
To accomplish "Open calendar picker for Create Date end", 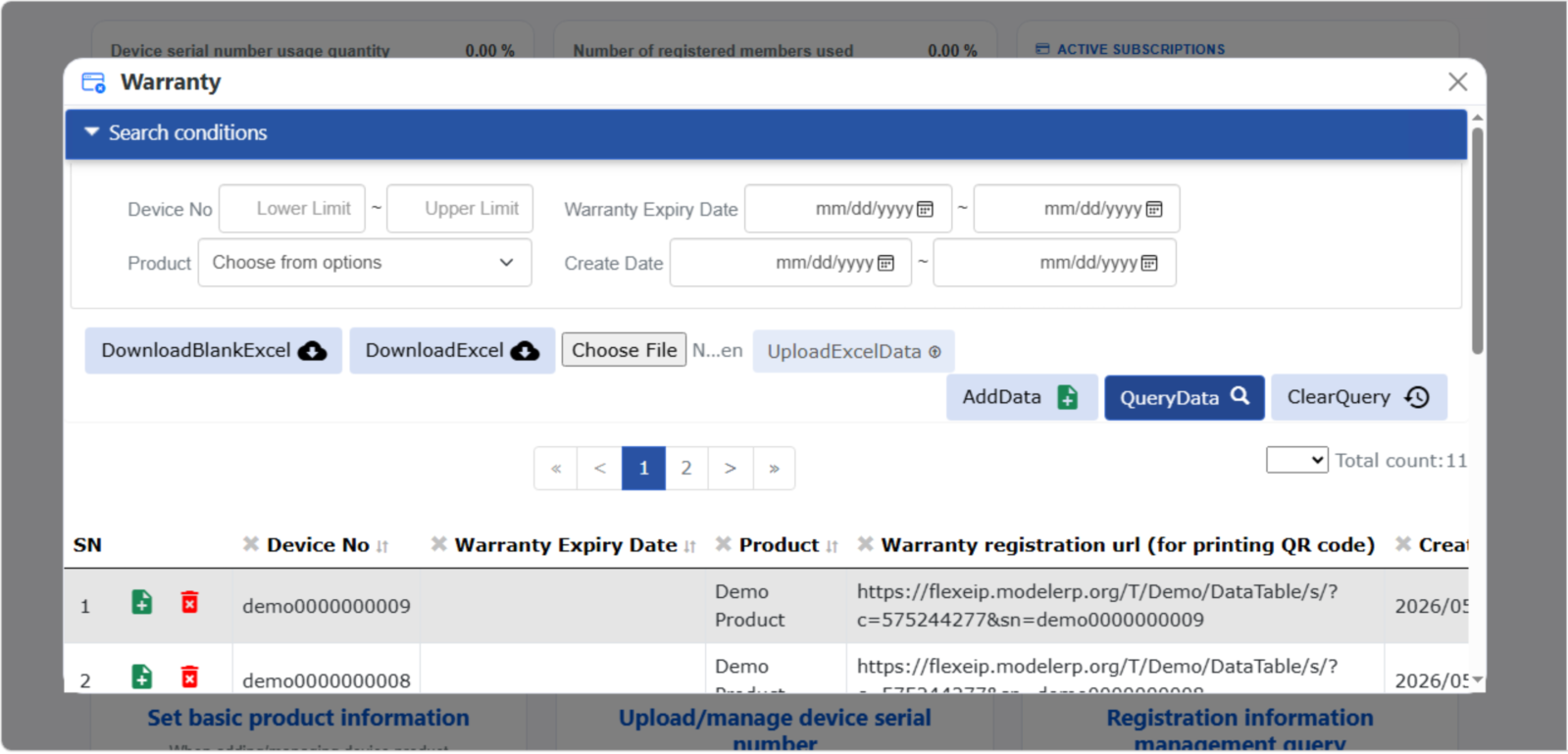I will [x=1149, y=263].
